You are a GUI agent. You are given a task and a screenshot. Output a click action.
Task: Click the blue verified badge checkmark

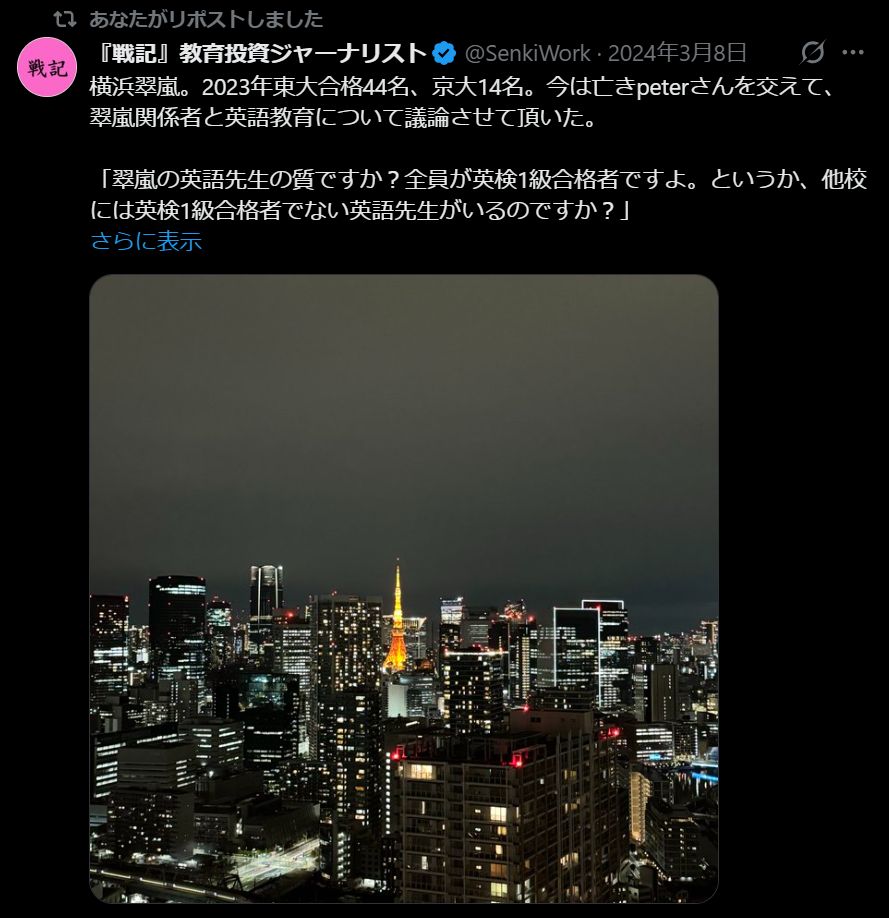point(444,53)
